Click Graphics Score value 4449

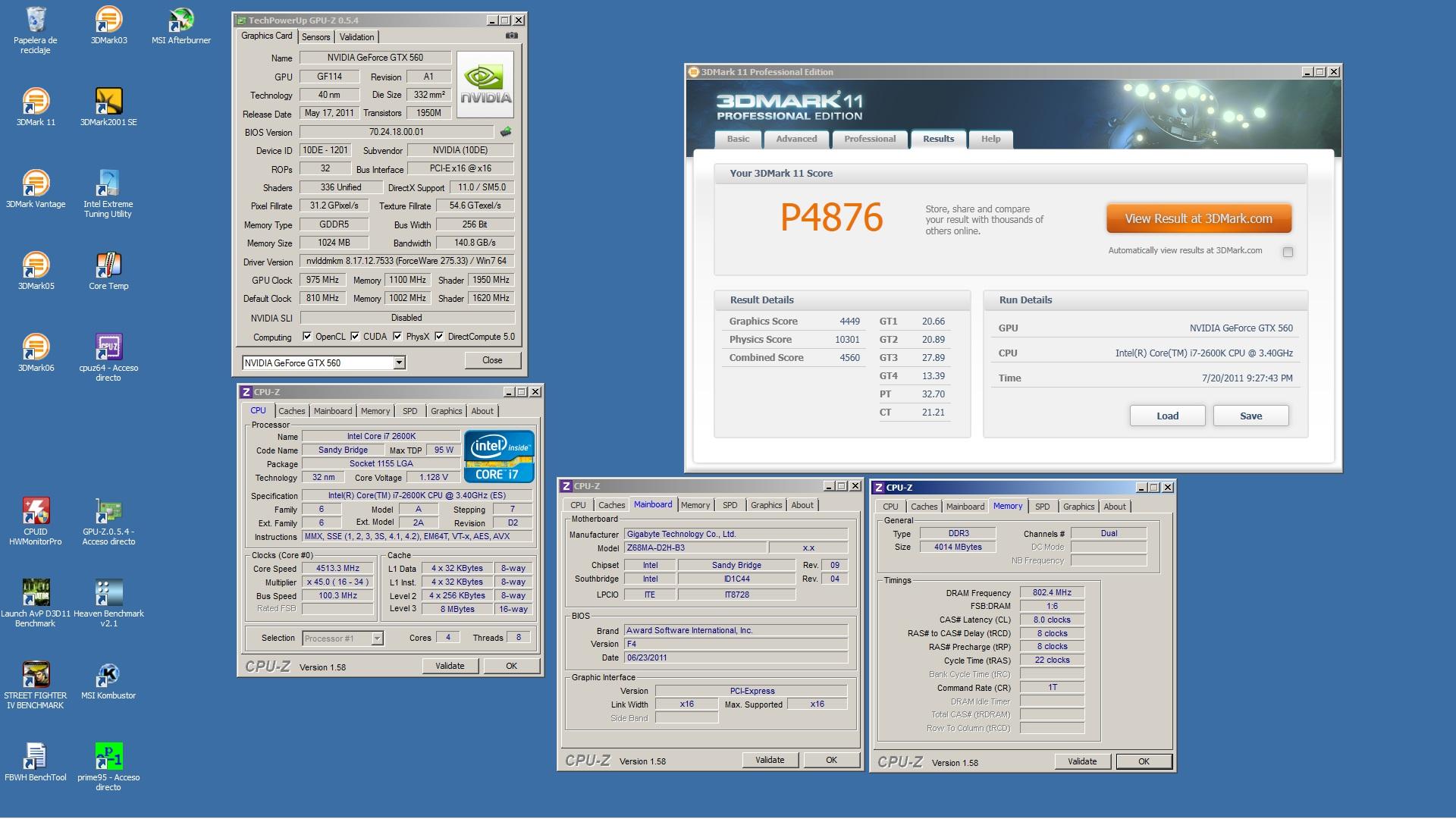tap(849, 322)
